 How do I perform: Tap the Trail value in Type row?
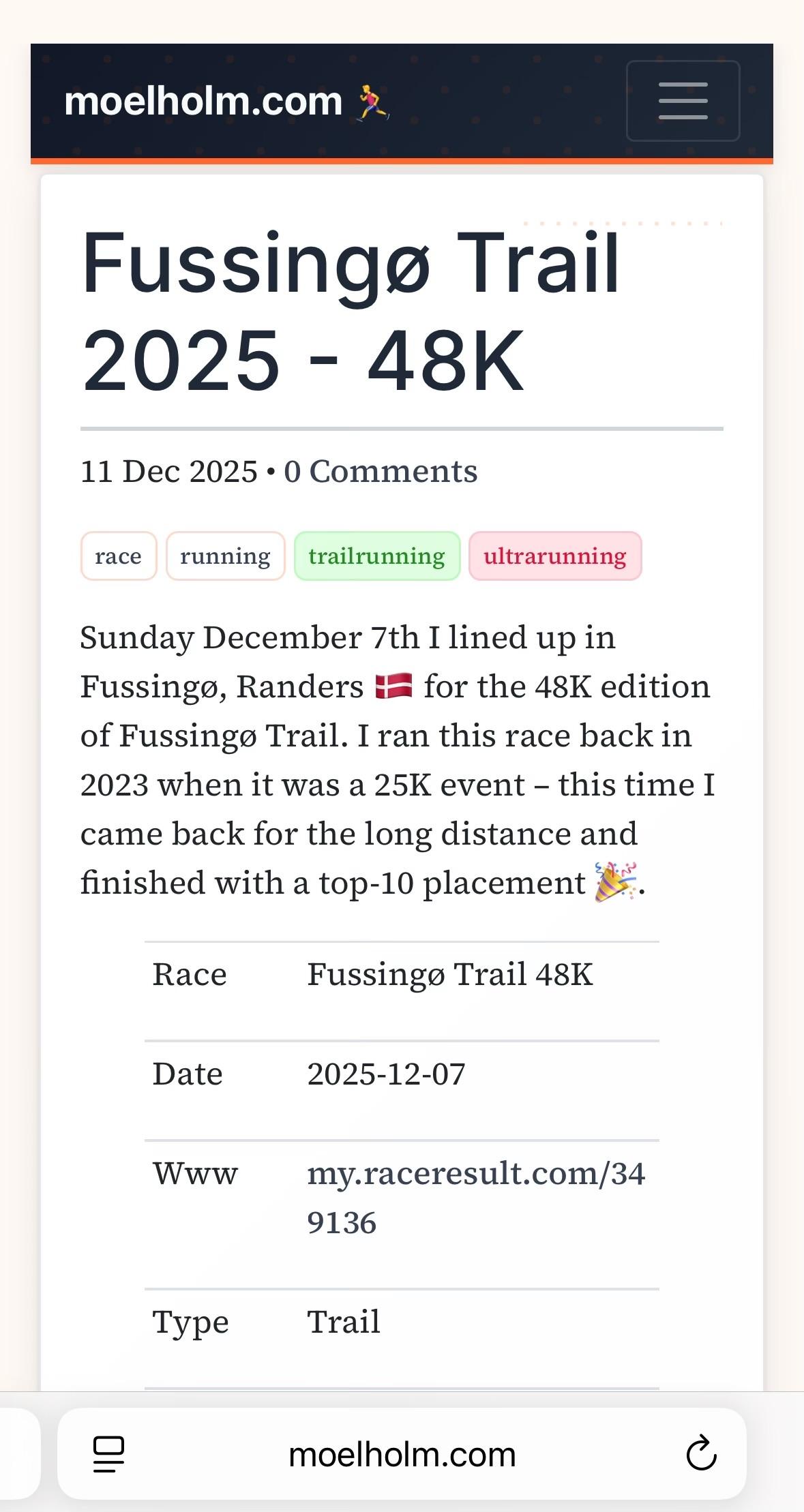point(344,1322)
